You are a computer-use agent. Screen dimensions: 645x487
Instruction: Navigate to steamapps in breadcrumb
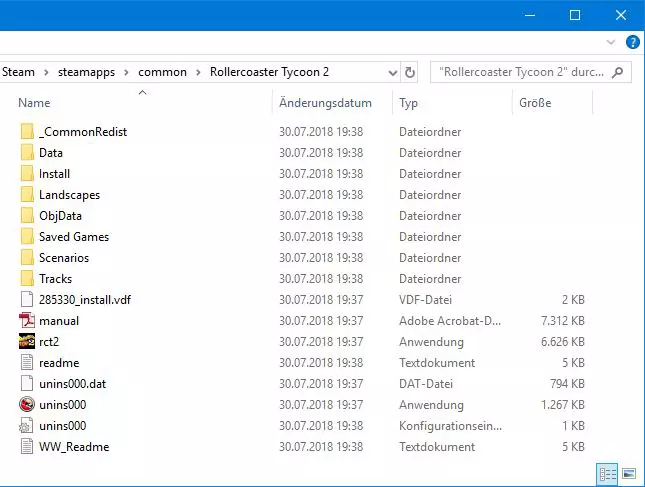(86, 72)
